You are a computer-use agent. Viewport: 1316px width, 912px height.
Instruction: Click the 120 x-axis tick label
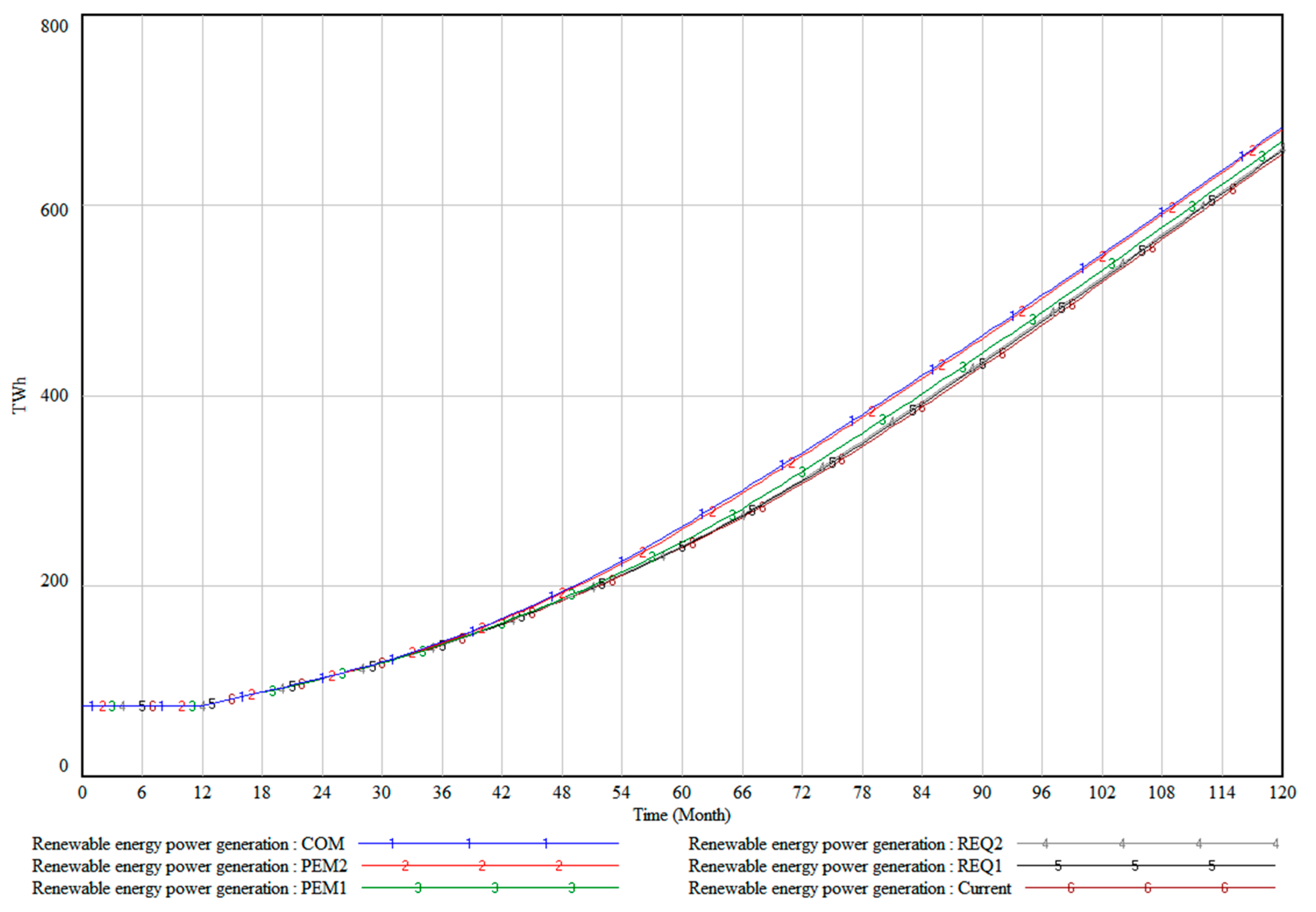click(1282, 793)
